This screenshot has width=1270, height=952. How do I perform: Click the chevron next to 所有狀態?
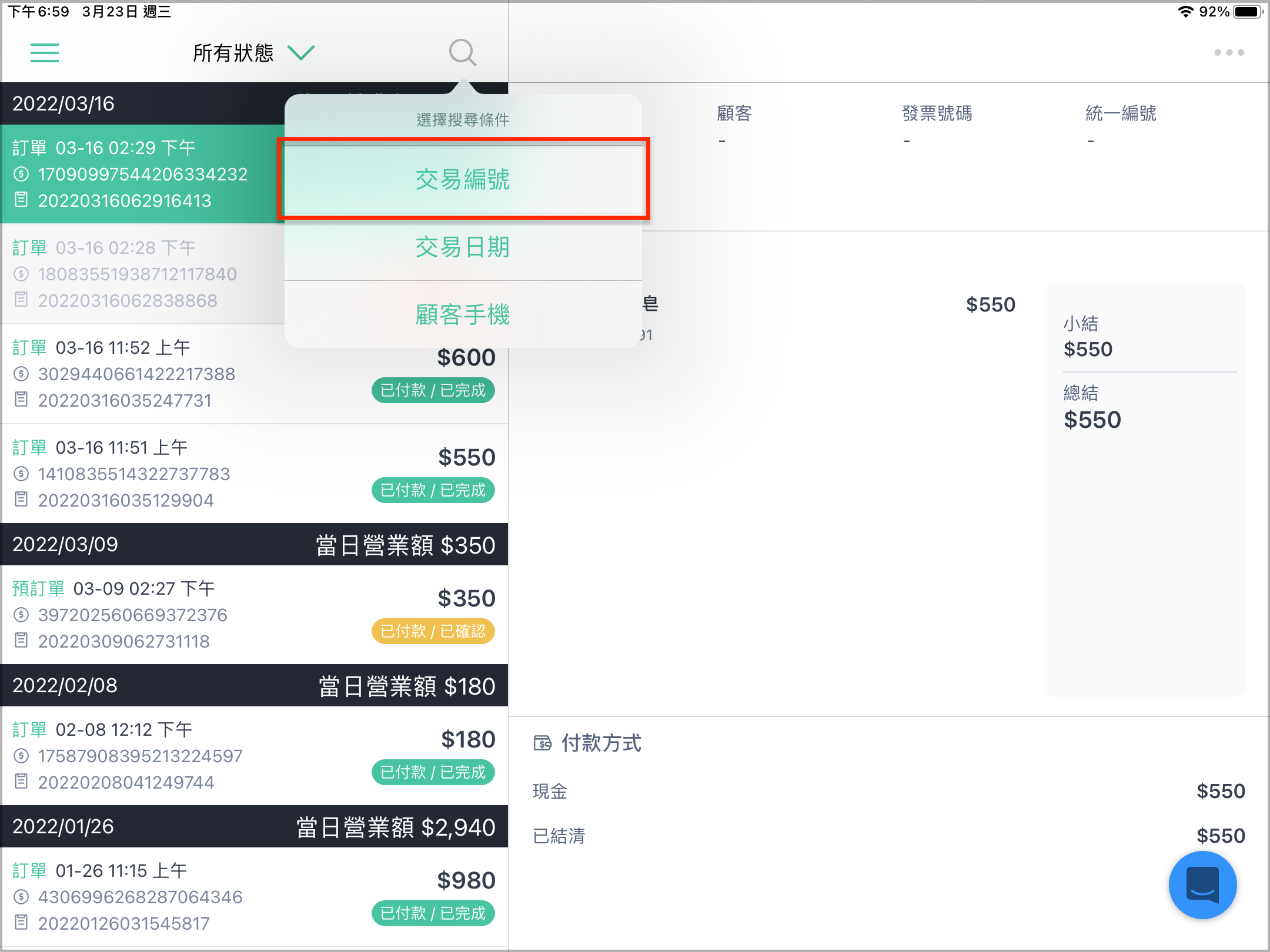pos(302,53)
